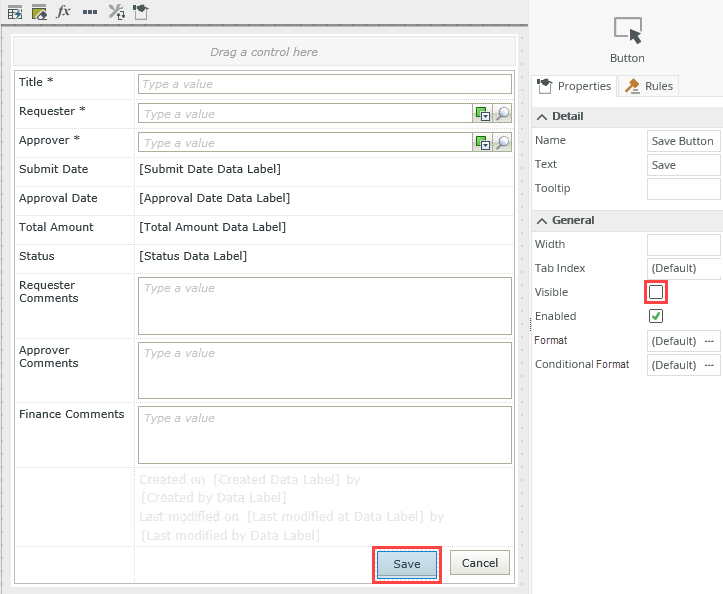This screenshot has height=594, width=723.
Task: Select the Requester field label
Action: pos(52,111)
